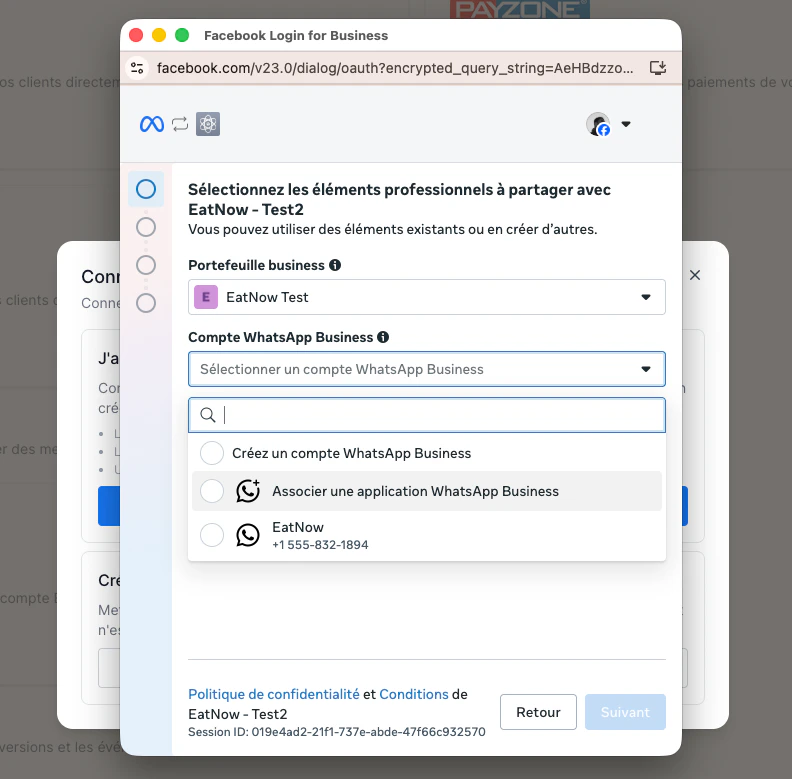The image size is (792, 779).
Task: Select Créez un compte WhatsApp Business radio
Action: pyautogui.click(x=212, y=453)
